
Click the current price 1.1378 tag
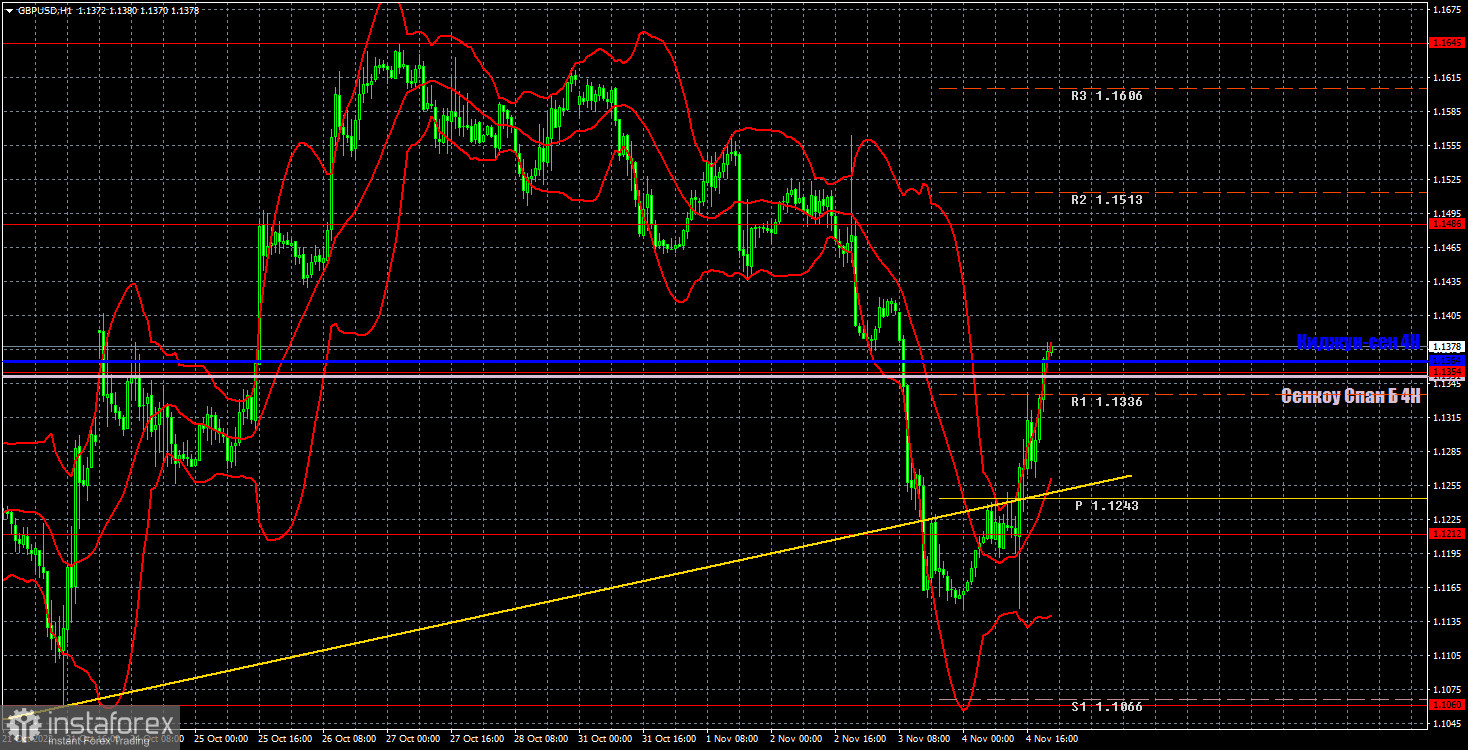click(x=1447, y=346)
